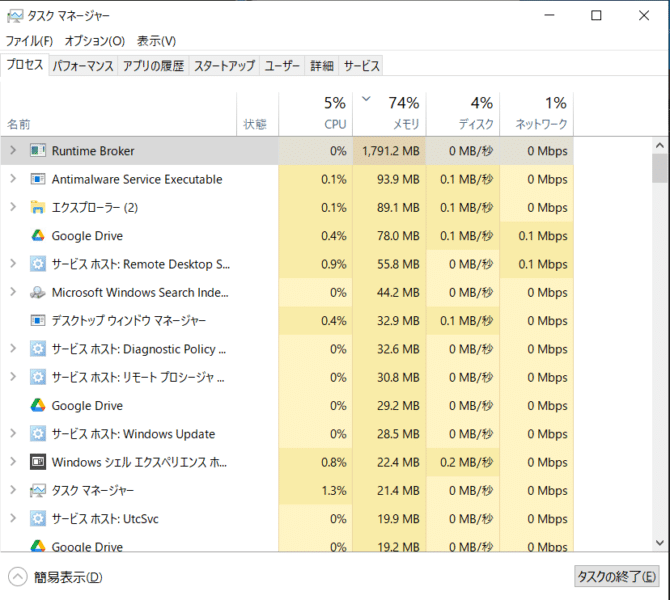The width and height of the screenshot is (670, 600).
Task: Click the 1,791.2 MB memory cell
Action: [x=389, y=151]
